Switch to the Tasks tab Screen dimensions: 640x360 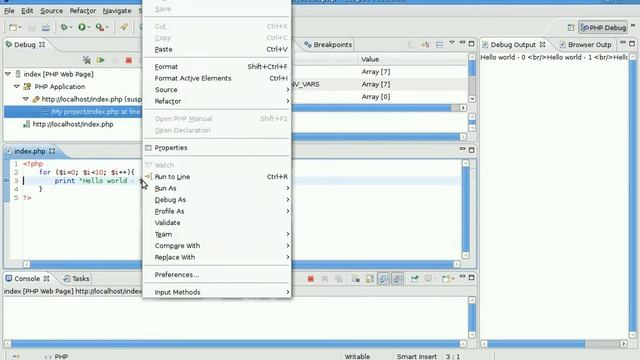pyautogui.click(x=76, y=279)
